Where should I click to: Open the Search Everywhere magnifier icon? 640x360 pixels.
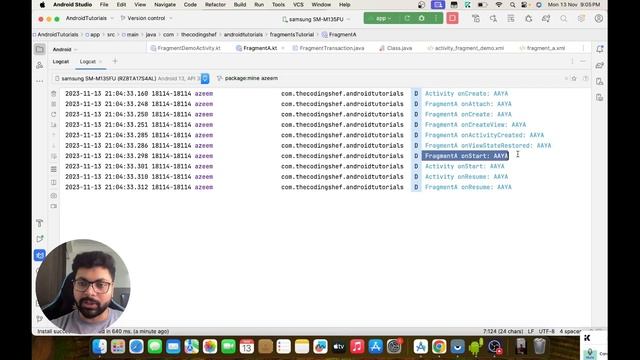(x=564, y=18)
